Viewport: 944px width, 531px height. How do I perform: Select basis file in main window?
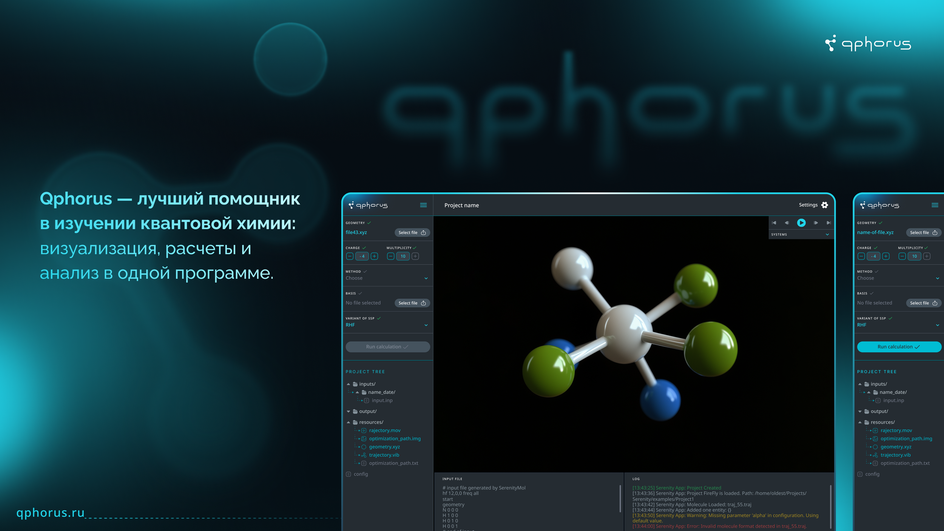coord(412,303)
